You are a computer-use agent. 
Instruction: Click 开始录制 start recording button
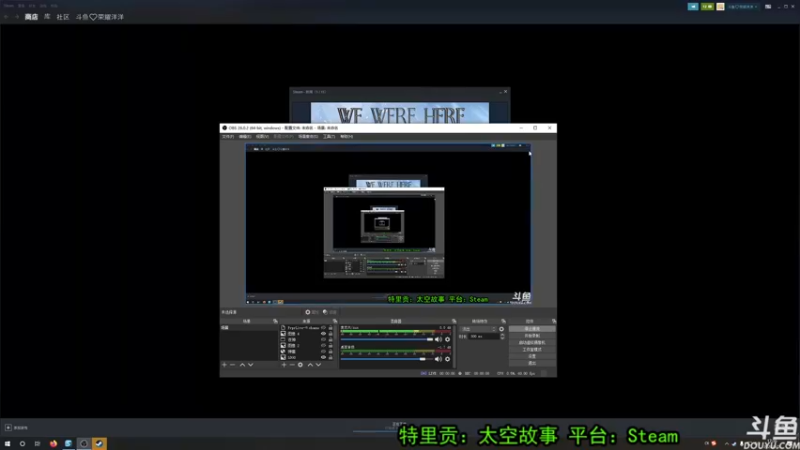pyautogui.click(x=532, y=336)
